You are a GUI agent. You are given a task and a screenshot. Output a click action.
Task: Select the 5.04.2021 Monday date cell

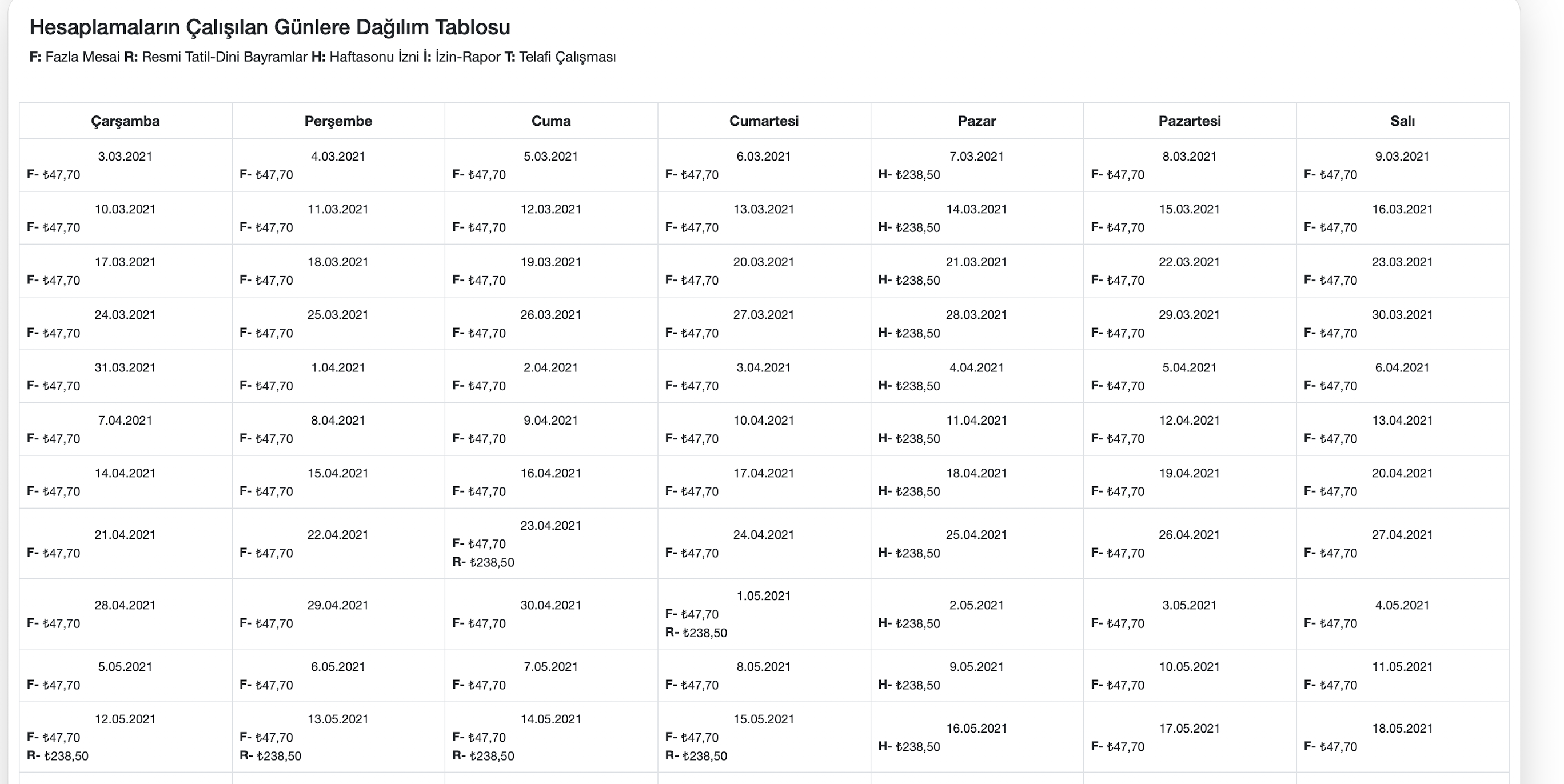(1189, 368)
